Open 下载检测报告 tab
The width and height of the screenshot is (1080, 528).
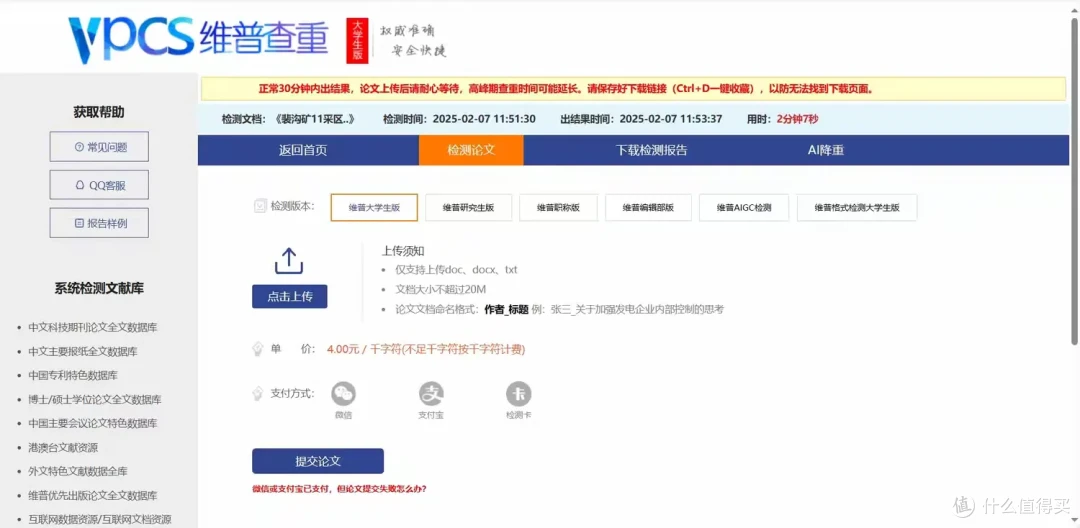[x=651, y=150]
